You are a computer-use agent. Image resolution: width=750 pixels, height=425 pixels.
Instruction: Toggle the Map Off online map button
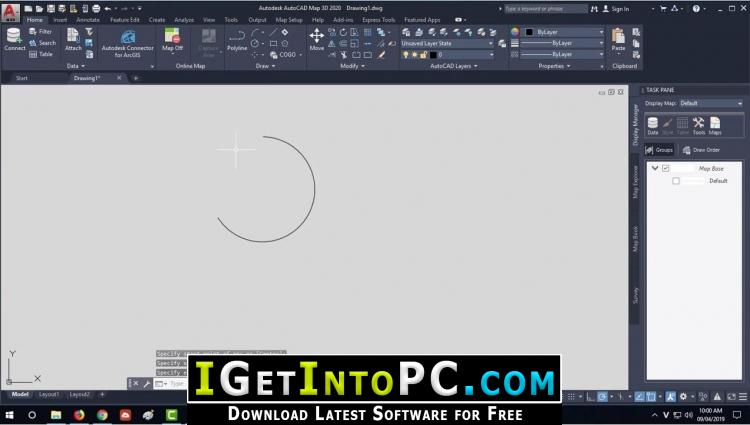(172, 39)
